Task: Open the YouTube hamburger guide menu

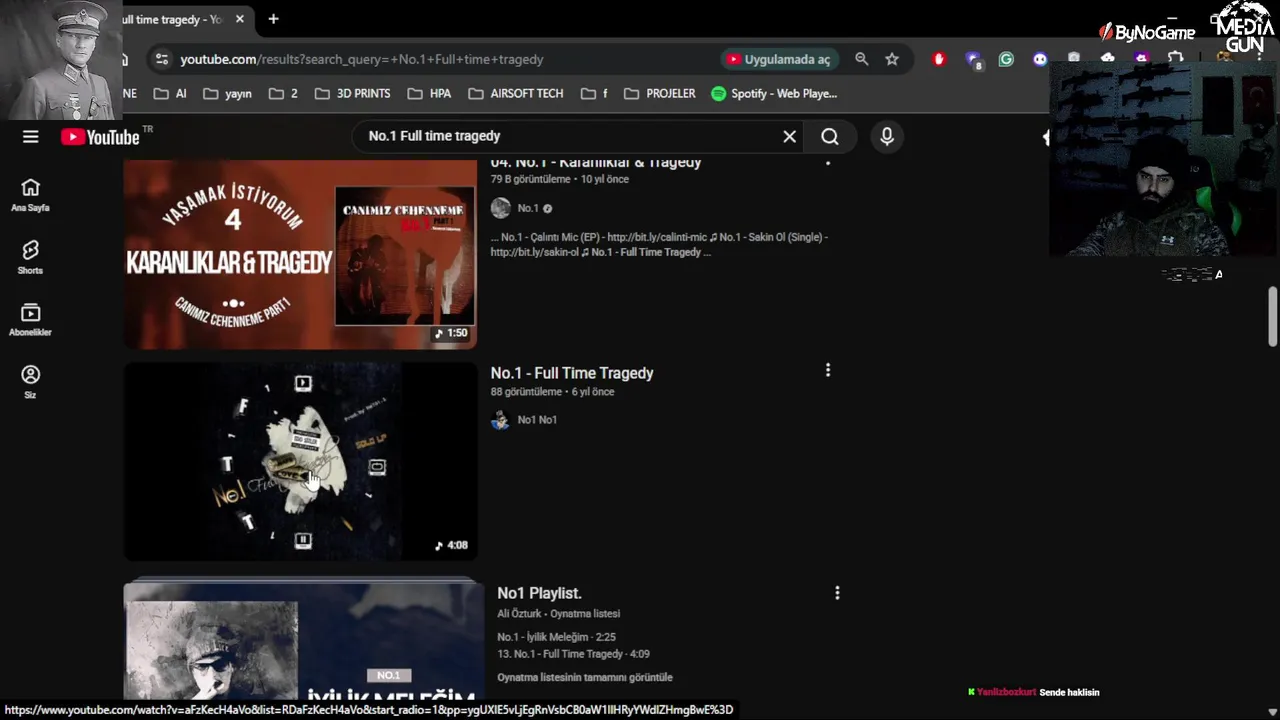Action: [31, 137]
